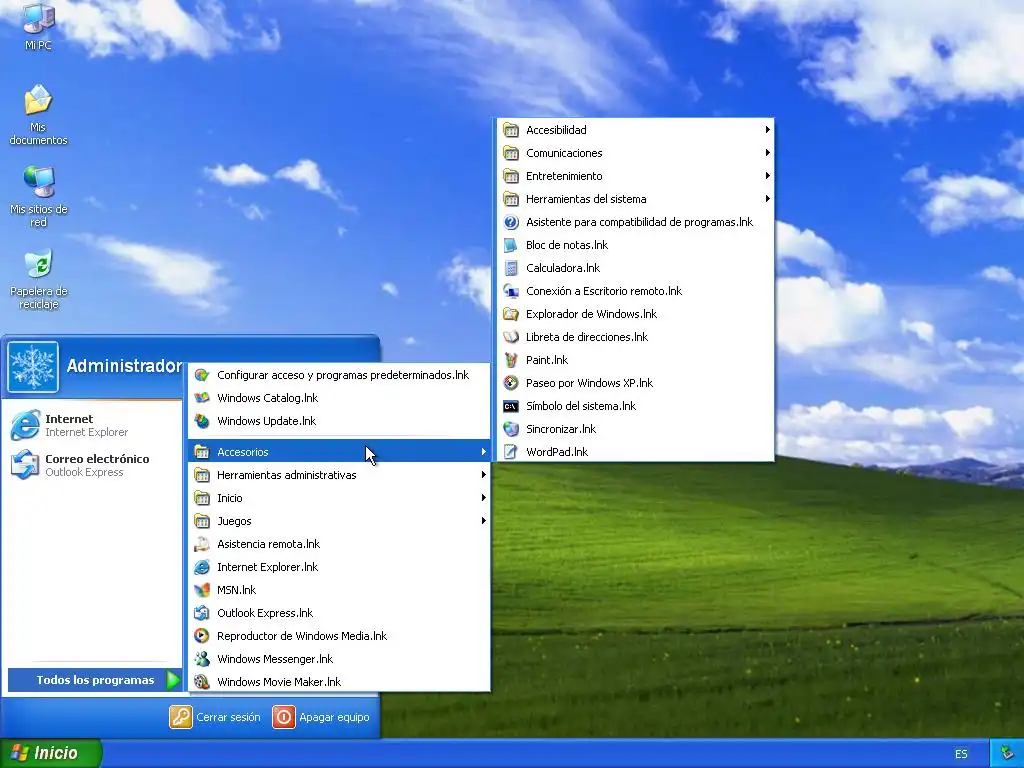
Task: Click the Inicio start button
Action: [51, 753]
